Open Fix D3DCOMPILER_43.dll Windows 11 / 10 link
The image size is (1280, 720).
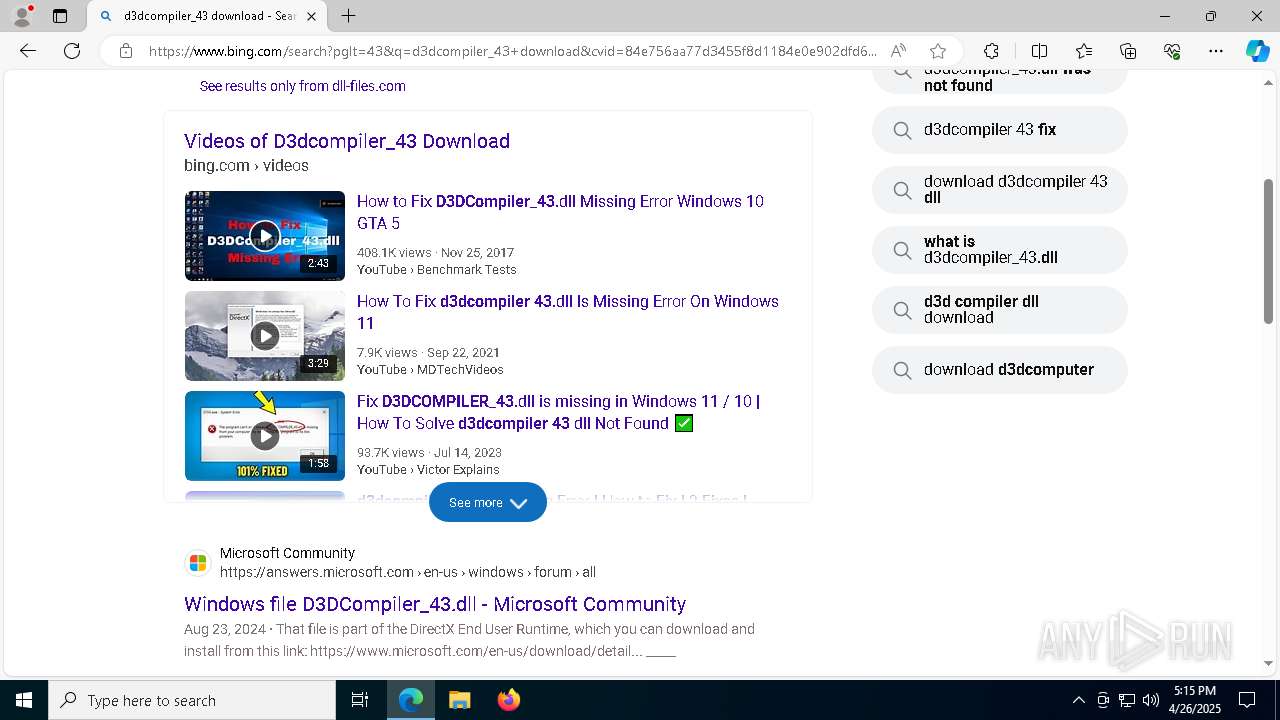(x=558, y=412)
